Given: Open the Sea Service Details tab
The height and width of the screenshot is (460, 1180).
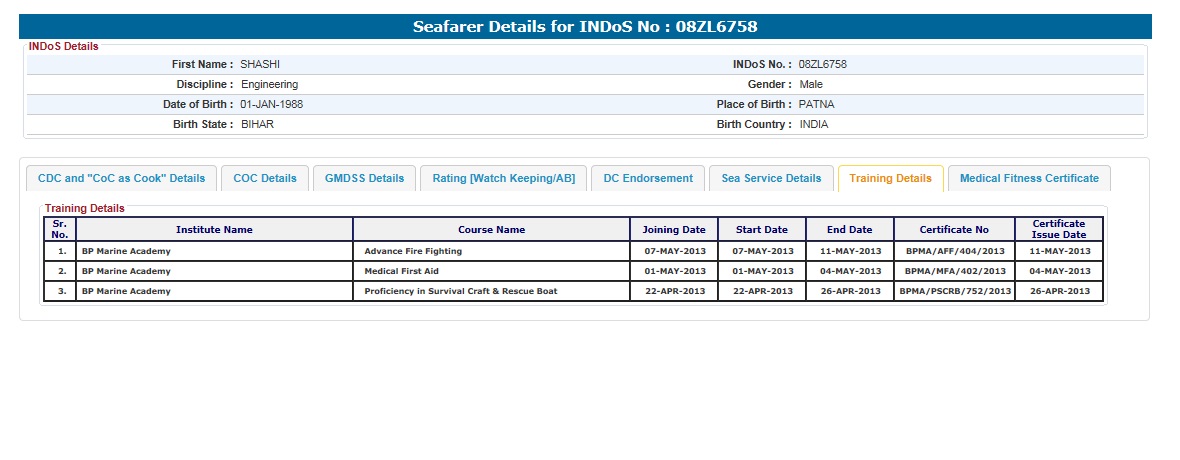Looking at the screenshot, I should pyautogui.click(x=771, y=178).
